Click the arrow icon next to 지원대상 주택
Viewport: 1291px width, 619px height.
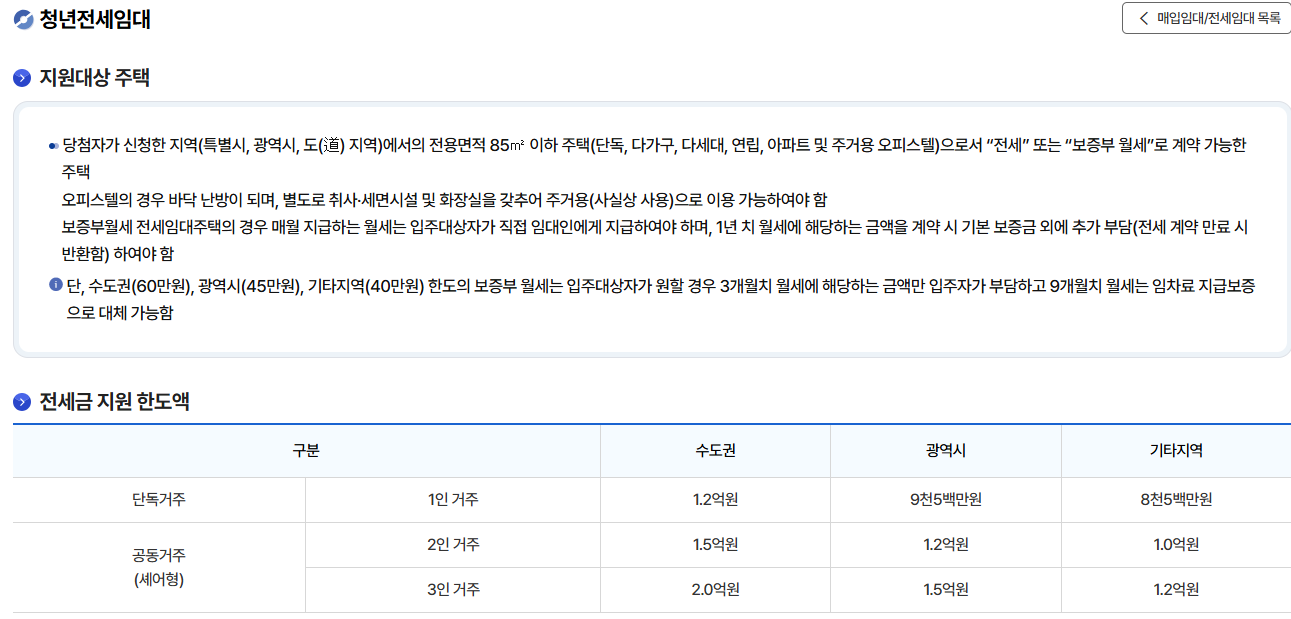click(22, 78)
